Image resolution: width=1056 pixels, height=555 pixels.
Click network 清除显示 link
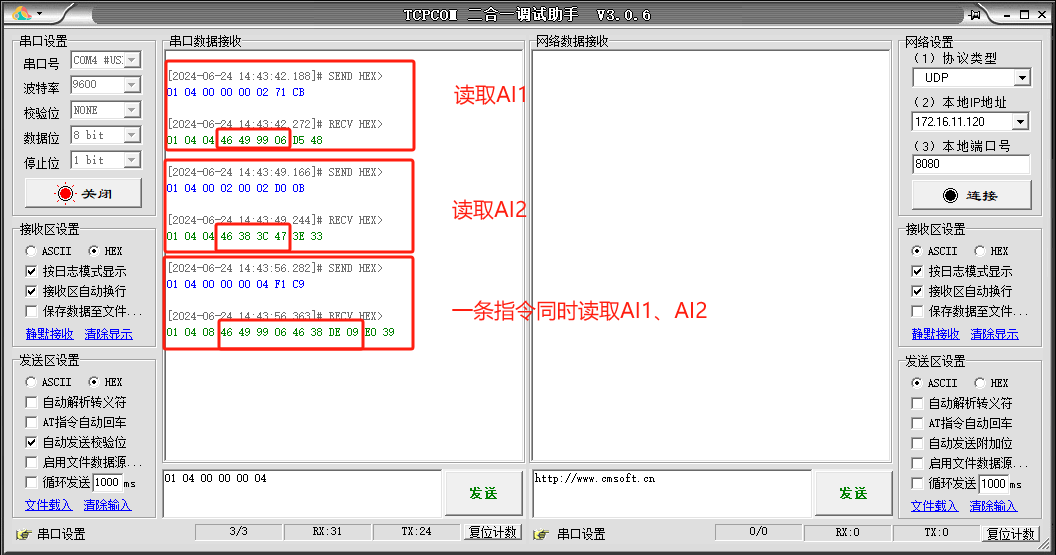(995, 334)
